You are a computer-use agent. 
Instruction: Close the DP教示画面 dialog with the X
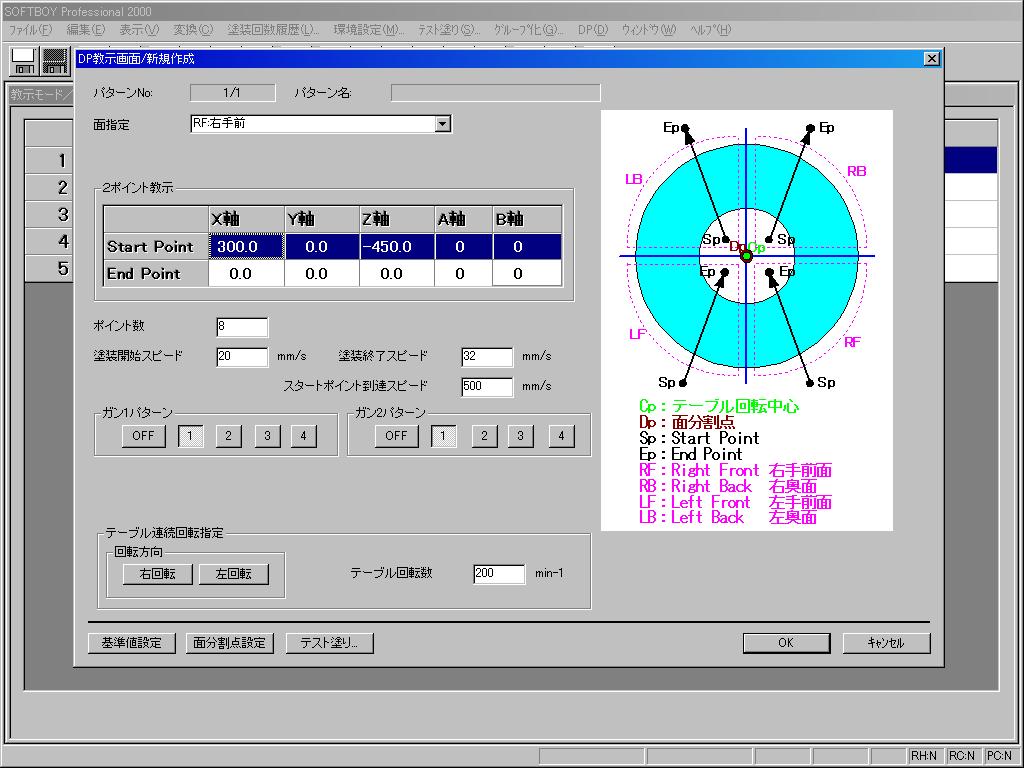(x=931, y=59)
